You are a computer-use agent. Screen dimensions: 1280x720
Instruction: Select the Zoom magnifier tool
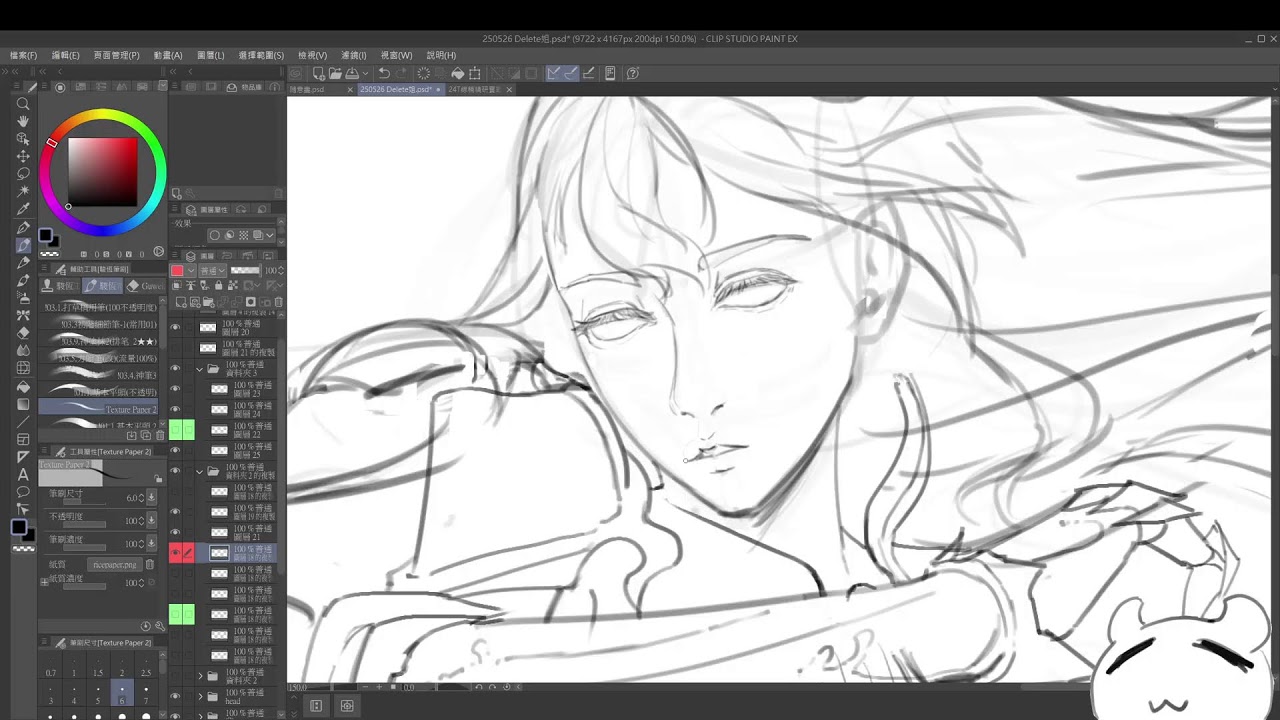(x=23, y=103)
